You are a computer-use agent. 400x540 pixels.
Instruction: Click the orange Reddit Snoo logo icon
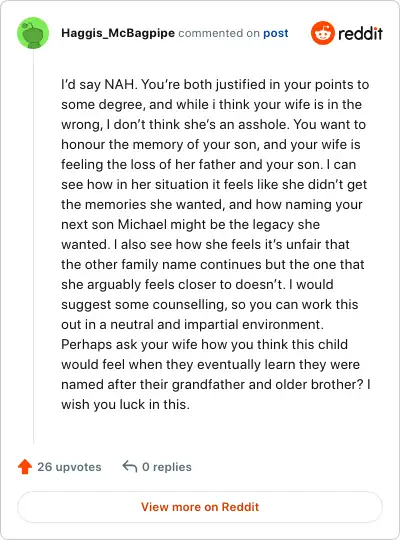point(322,33)
